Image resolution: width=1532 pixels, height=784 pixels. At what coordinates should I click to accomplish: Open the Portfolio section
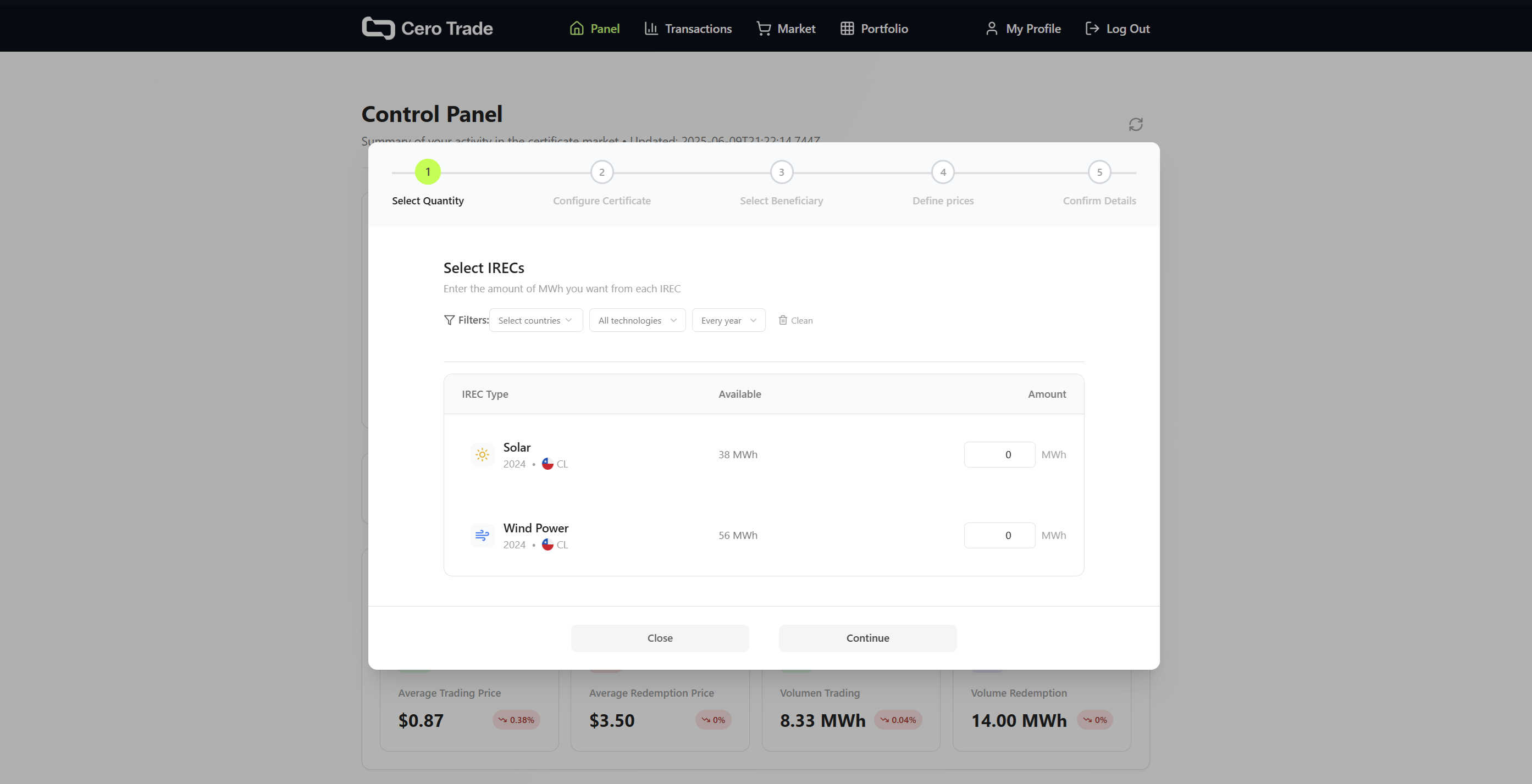[873, 29]
